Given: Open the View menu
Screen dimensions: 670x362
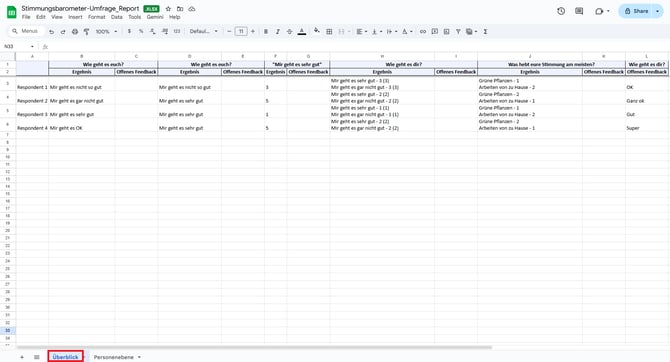Looking at the screenshot, I should point(57,17).
